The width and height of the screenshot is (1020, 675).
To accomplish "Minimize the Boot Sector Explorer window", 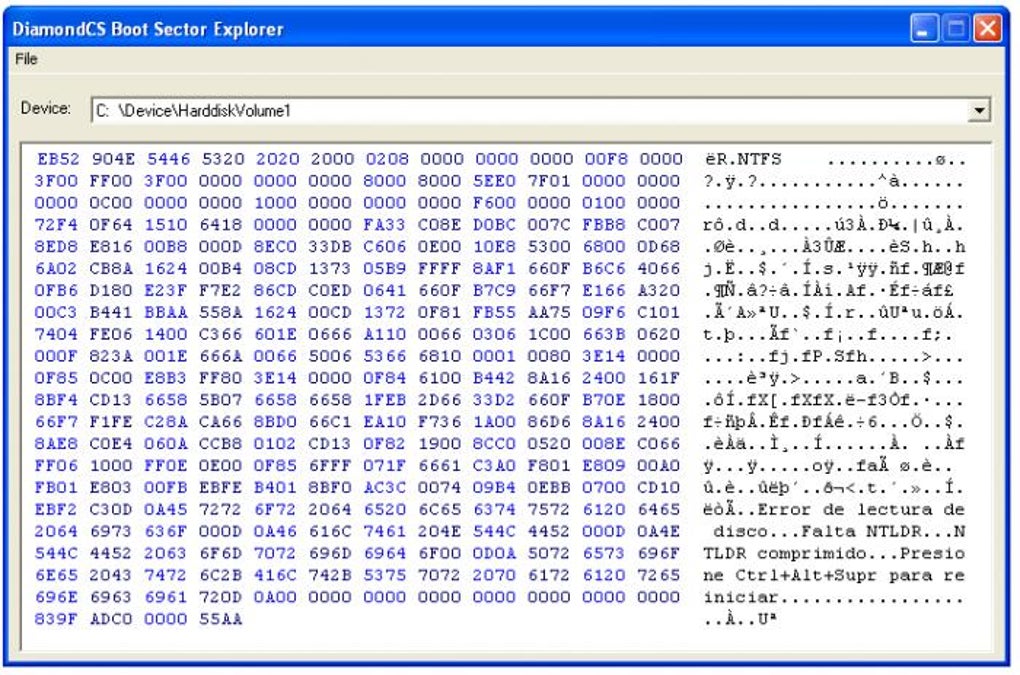I will pos(924,29).
